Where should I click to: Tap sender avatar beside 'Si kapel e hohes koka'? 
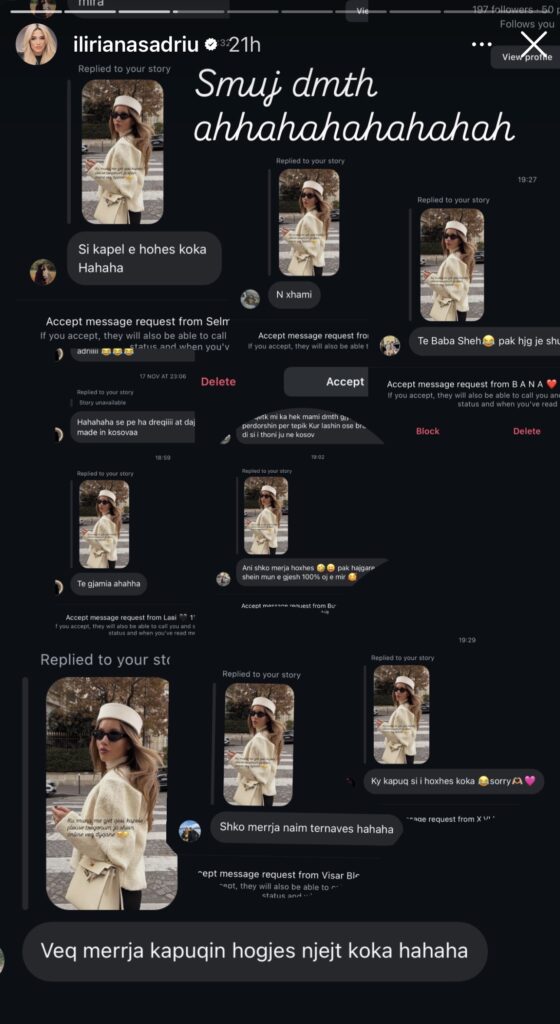pyautogui.click(x=43, y=272)
